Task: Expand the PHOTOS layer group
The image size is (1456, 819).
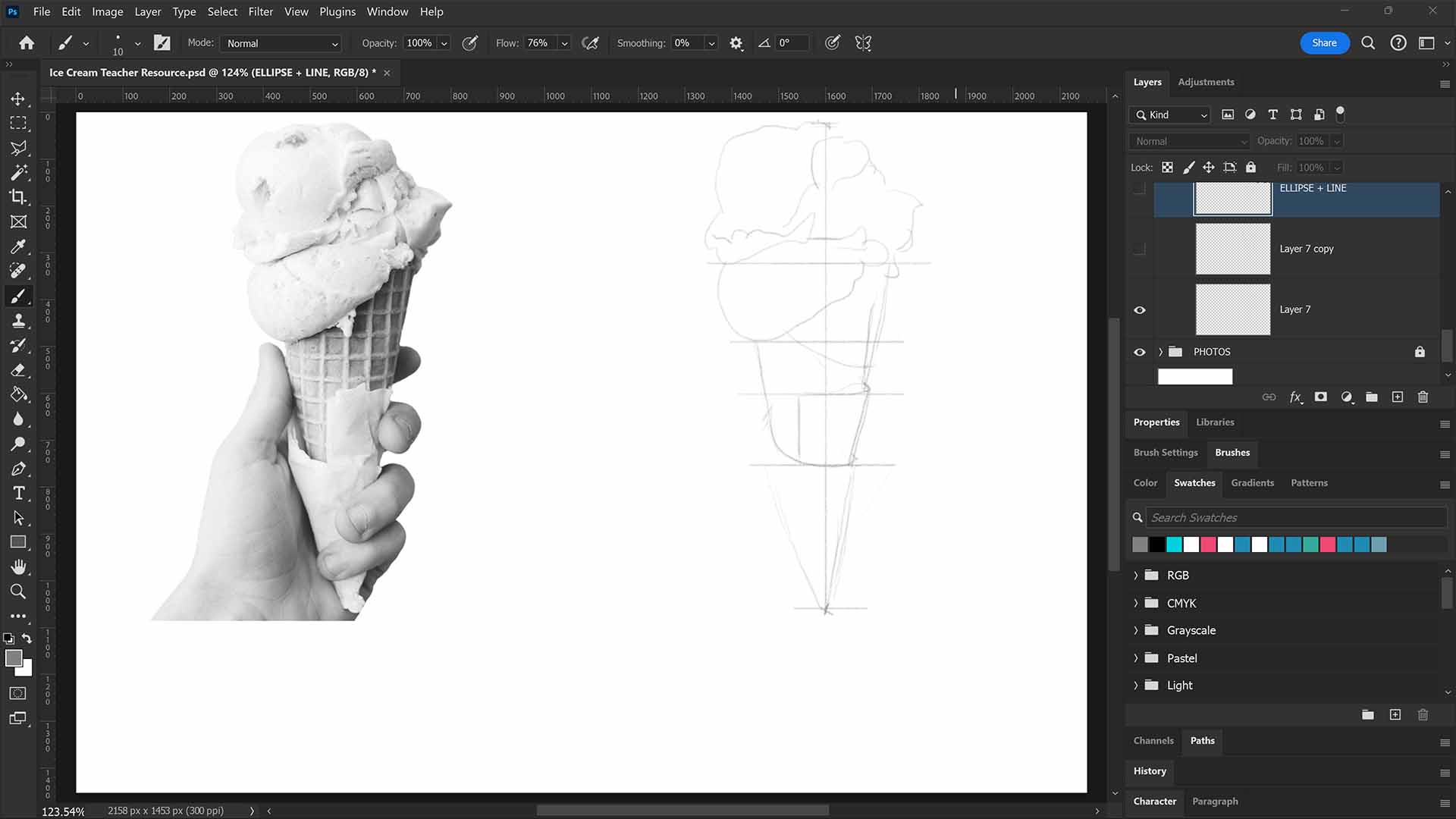Action: [1159, 352]
